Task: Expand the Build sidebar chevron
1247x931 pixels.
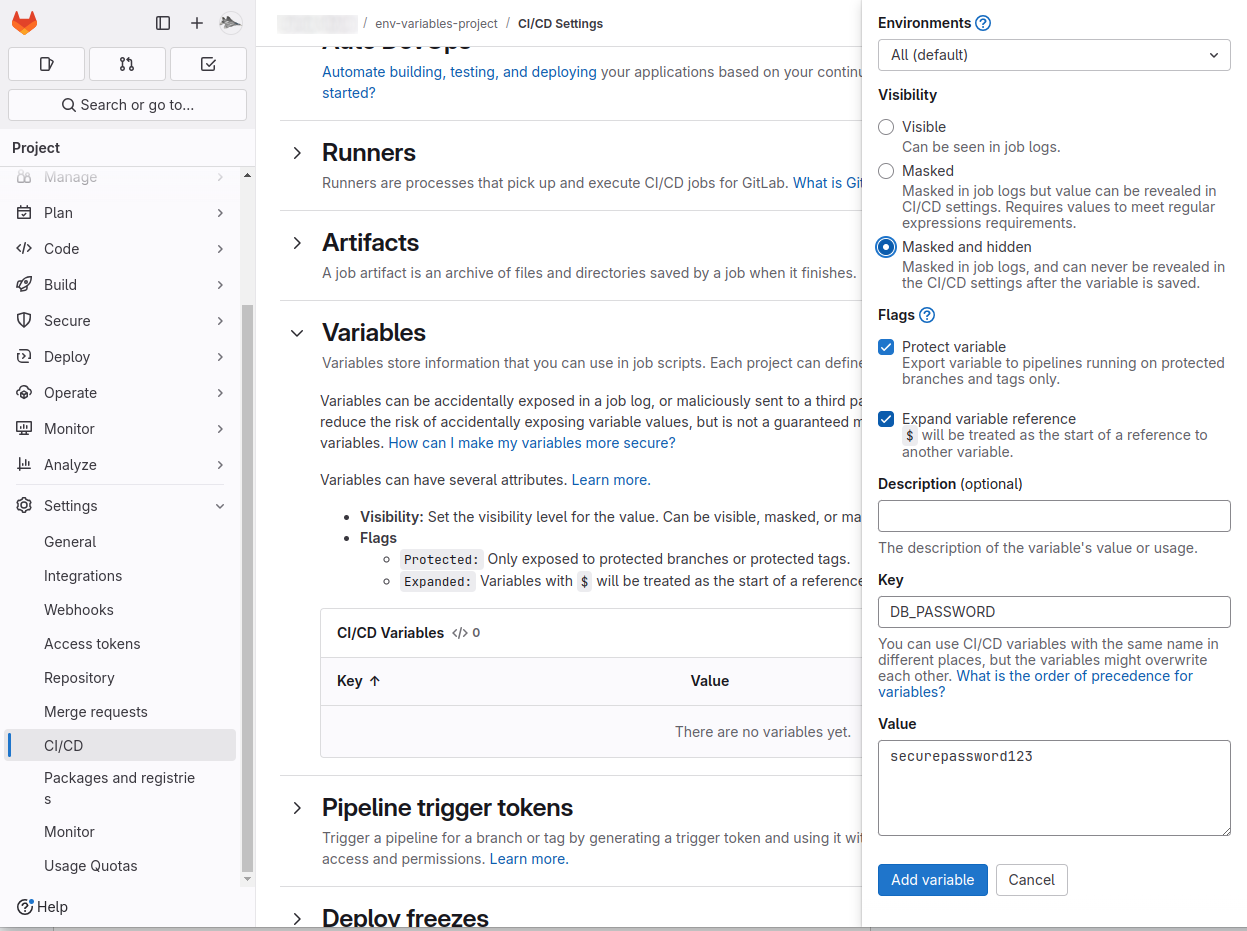Action: (220, 285)
